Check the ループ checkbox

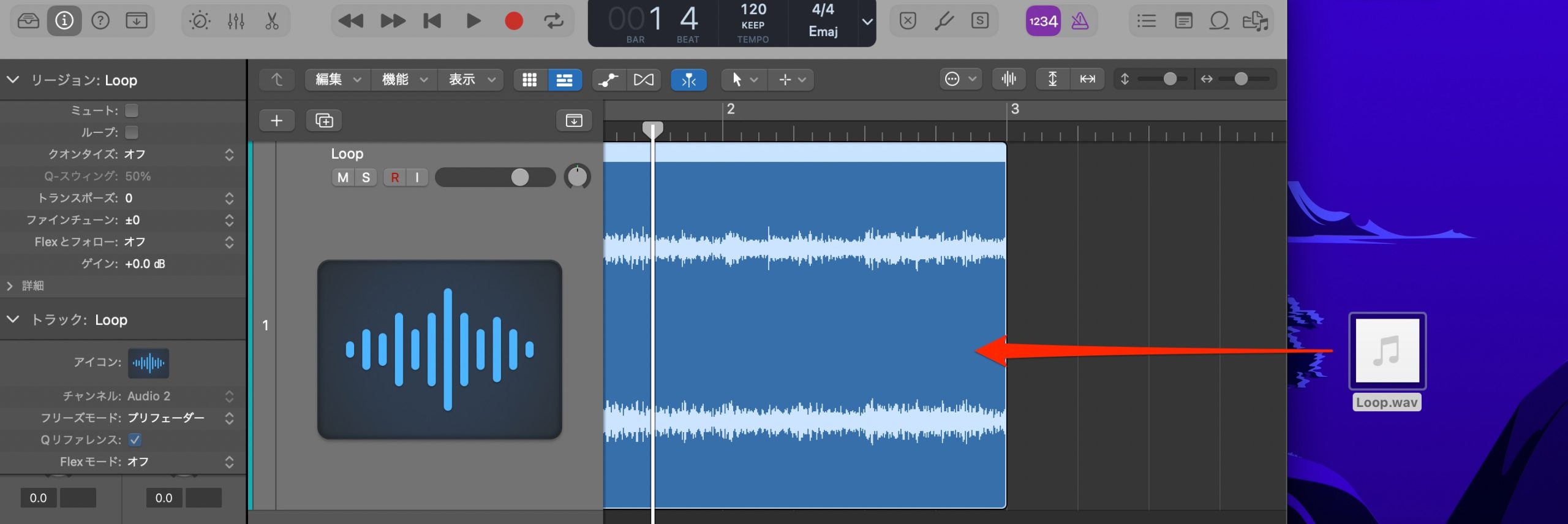(132, 132)
